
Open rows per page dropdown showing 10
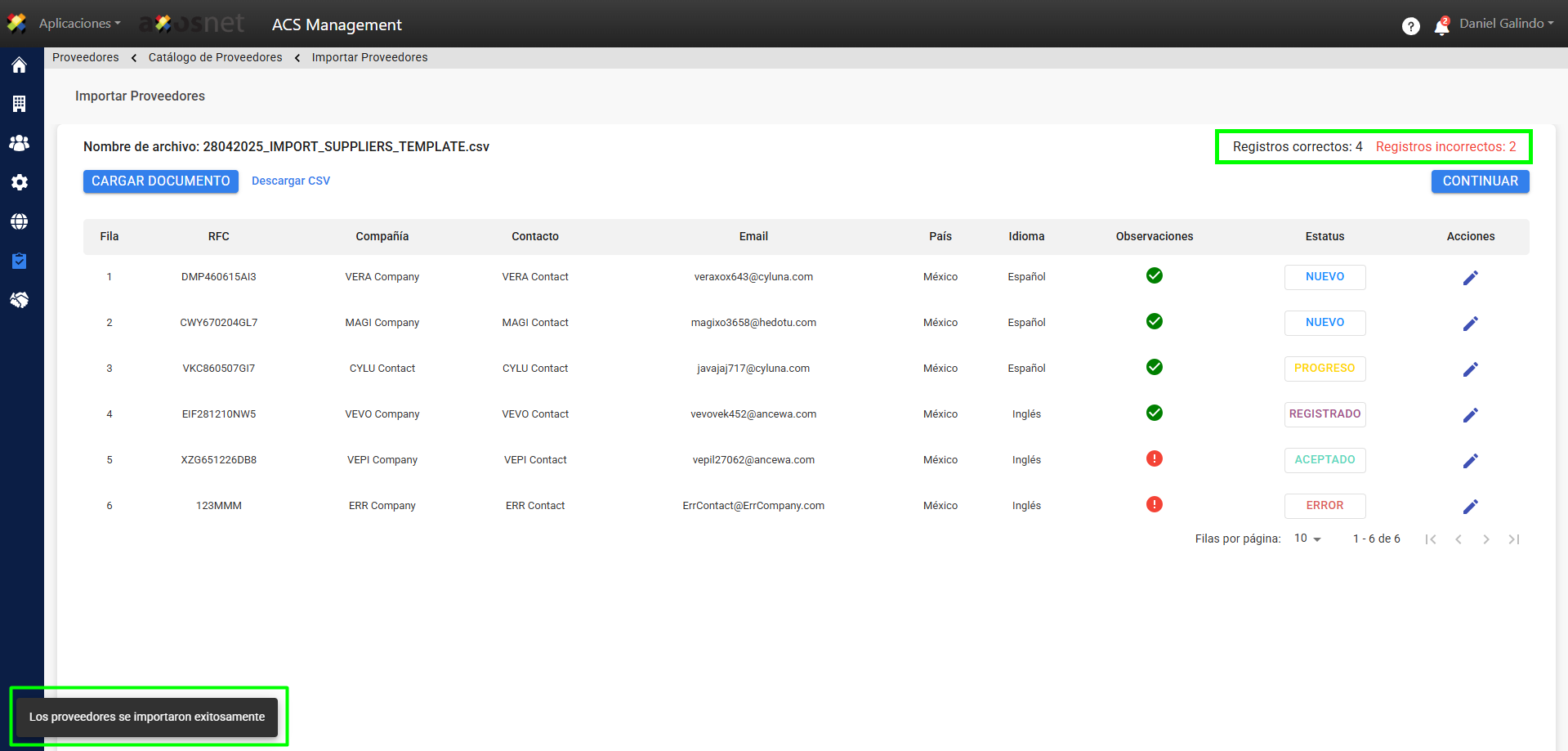(1307, 539)
